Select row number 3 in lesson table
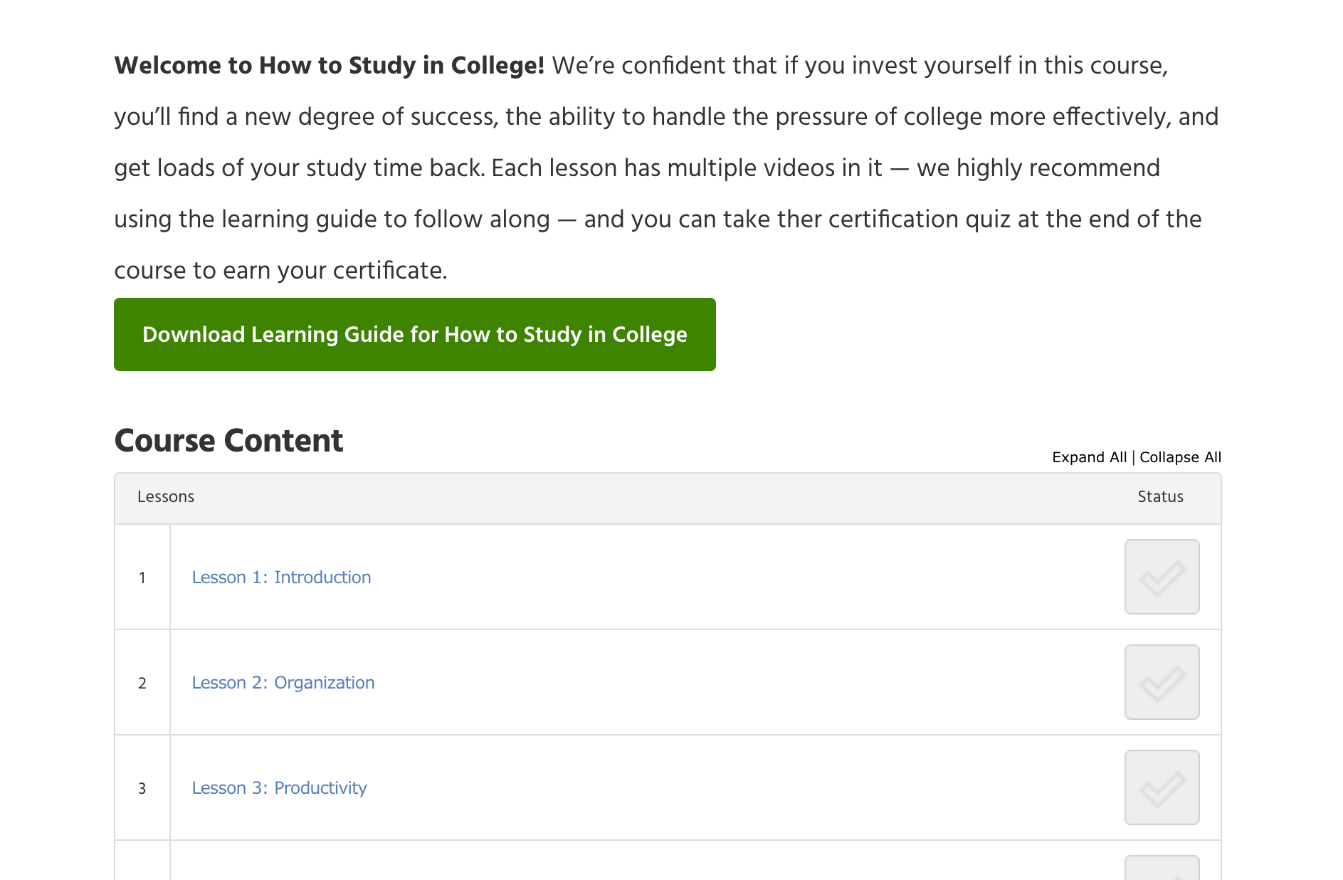 point(142,789)
